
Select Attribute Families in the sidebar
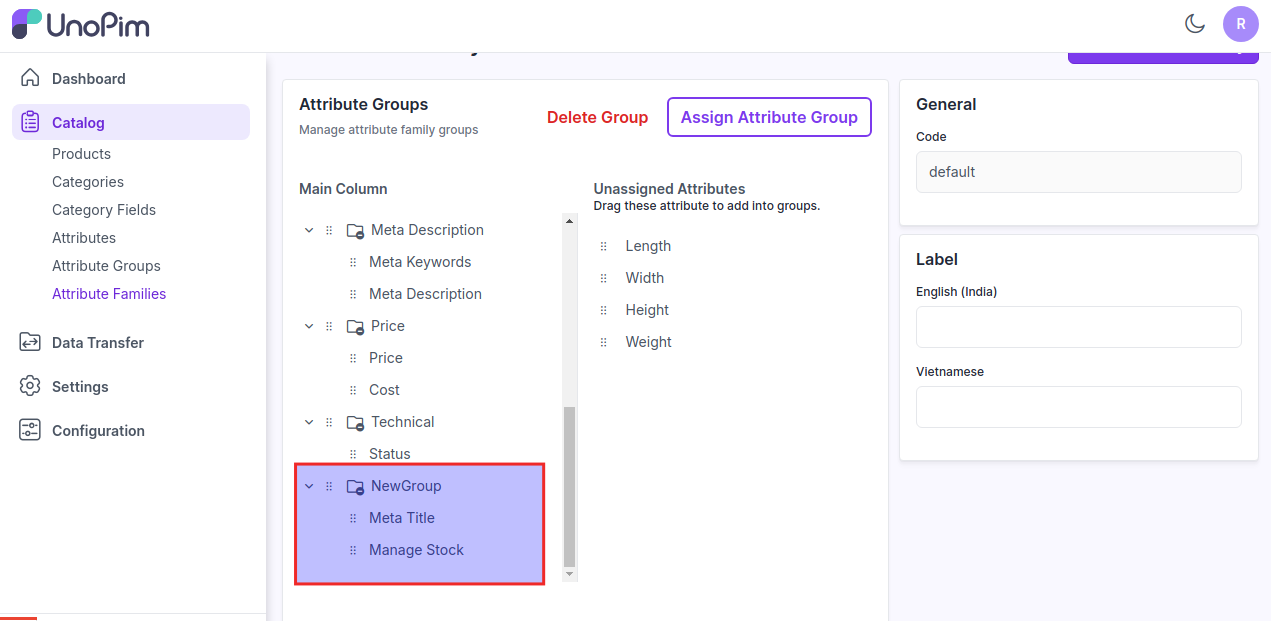coord(108,293)
